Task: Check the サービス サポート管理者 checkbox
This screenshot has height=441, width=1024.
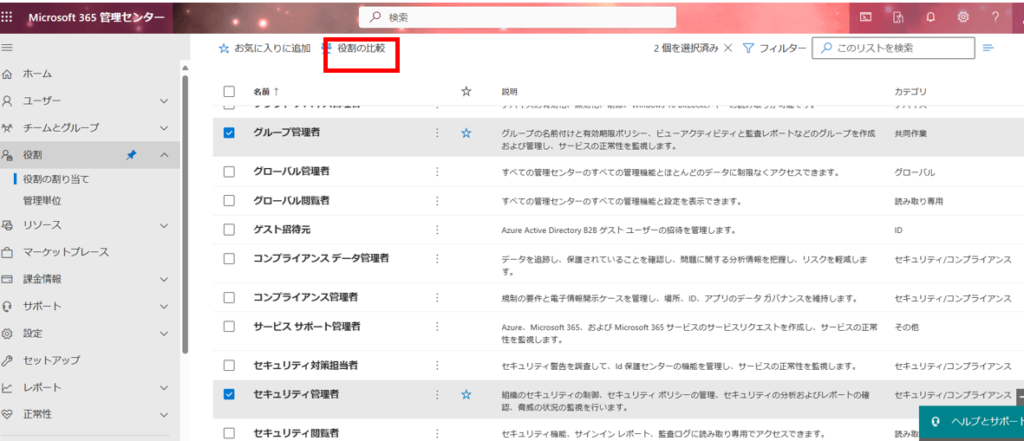Action: (229, 326)
